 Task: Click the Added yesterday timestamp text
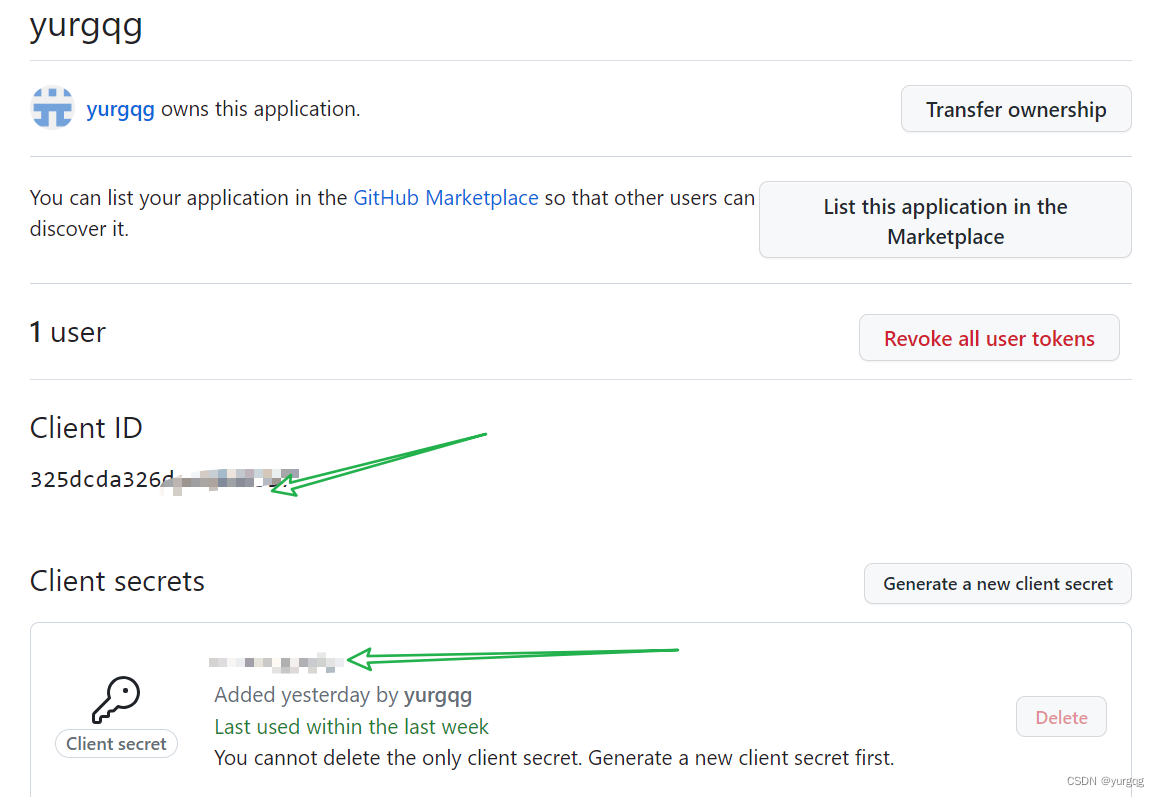290,694
